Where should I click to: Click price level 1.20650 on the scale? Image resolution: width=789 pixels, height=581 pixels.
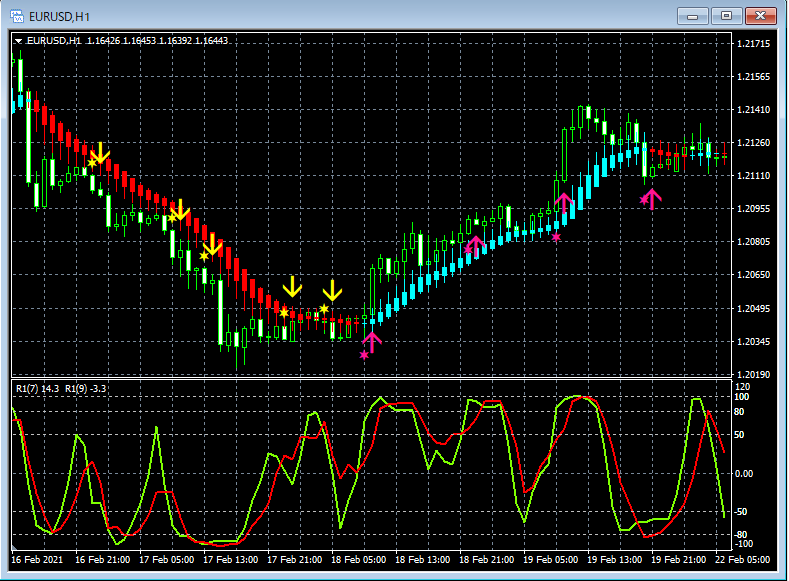click(x=753, y=275)
